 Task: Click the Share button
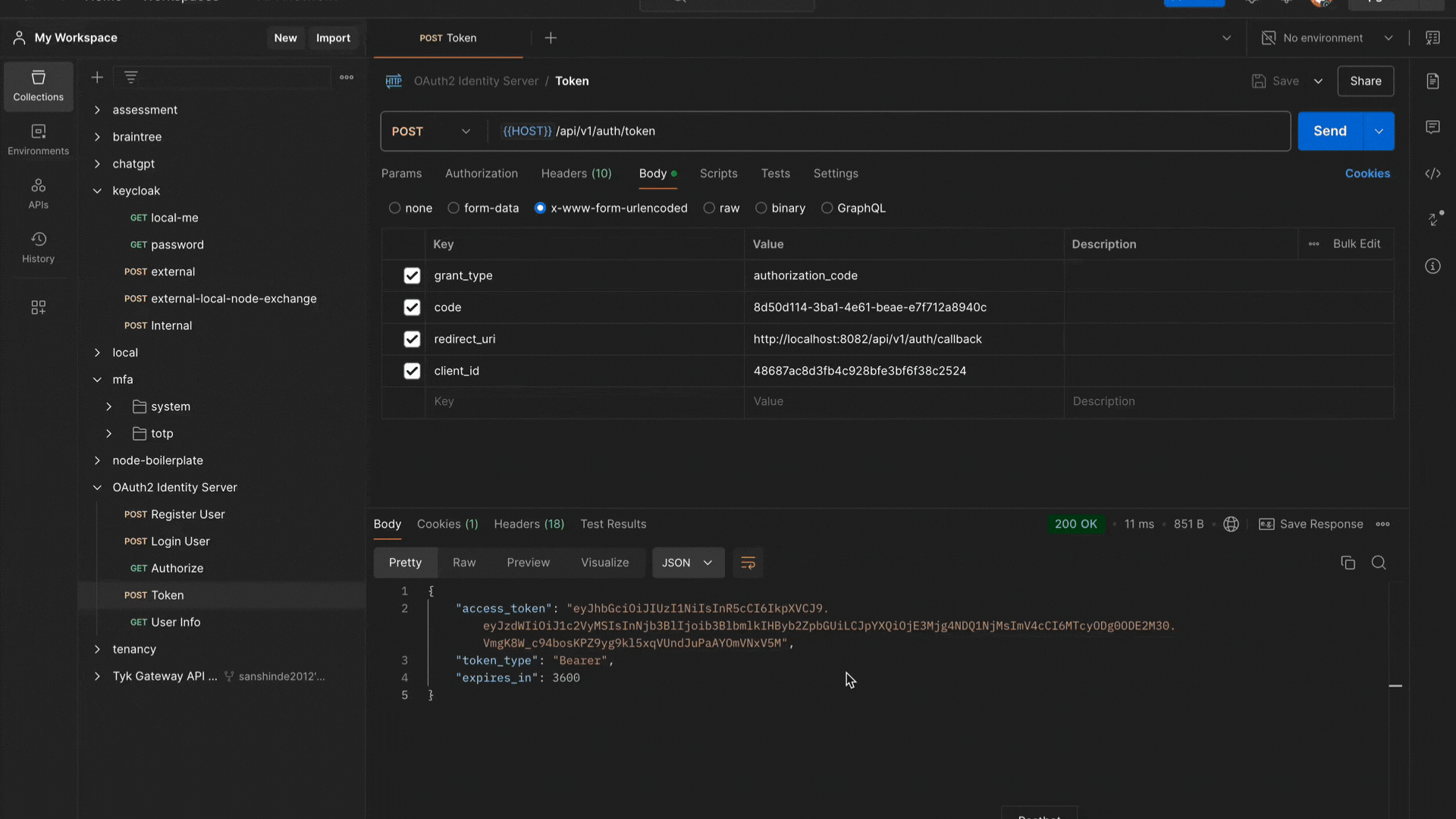(1366, 81)
